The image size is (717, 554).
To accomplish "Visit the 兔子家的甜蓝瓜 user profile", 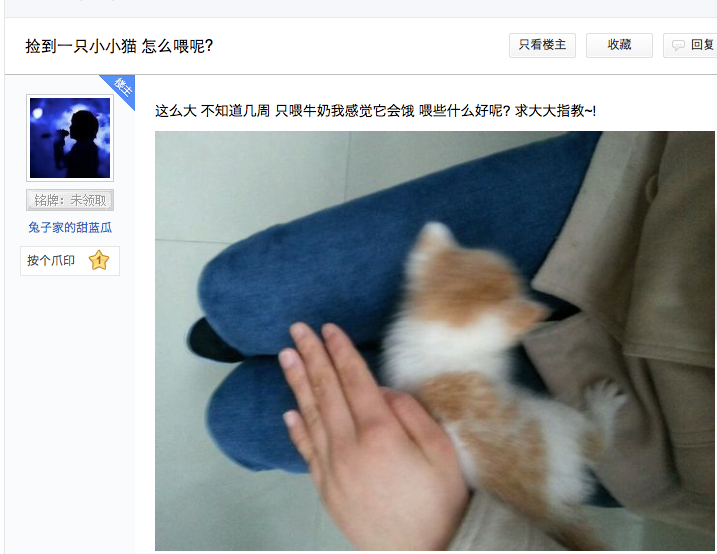I will coord(70,228).
